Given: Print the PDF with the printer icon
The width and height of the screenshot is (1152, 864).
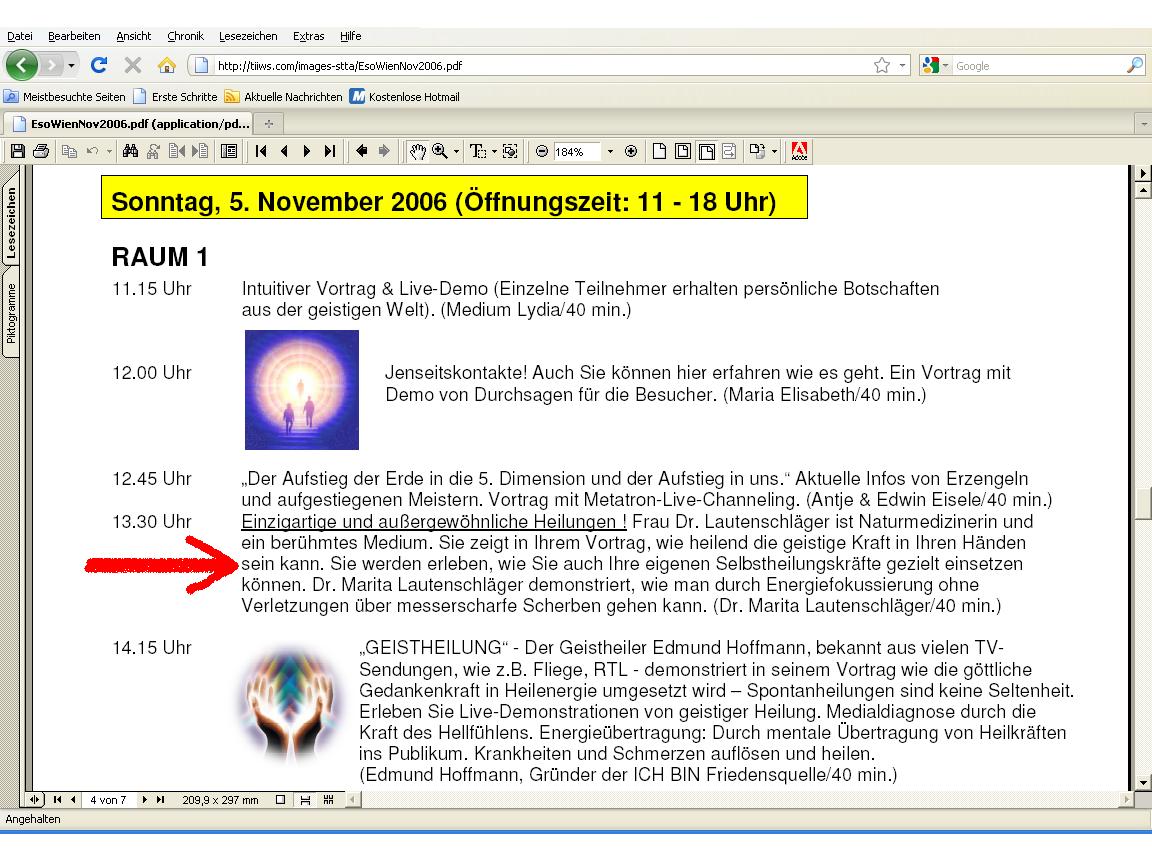Looking at the screenshot, I should pyautogui.click(x=40, y=152).
